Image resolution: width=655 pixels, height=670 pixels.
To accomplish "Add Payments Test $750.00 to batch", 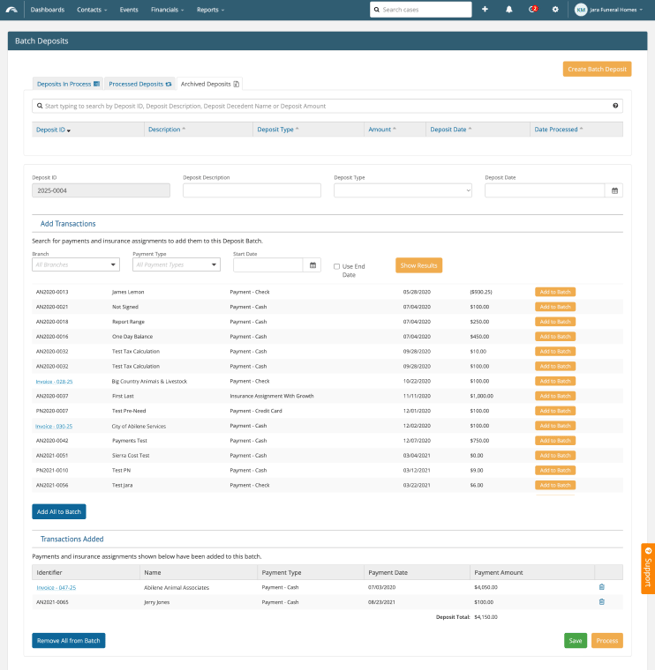I will 555,441.
